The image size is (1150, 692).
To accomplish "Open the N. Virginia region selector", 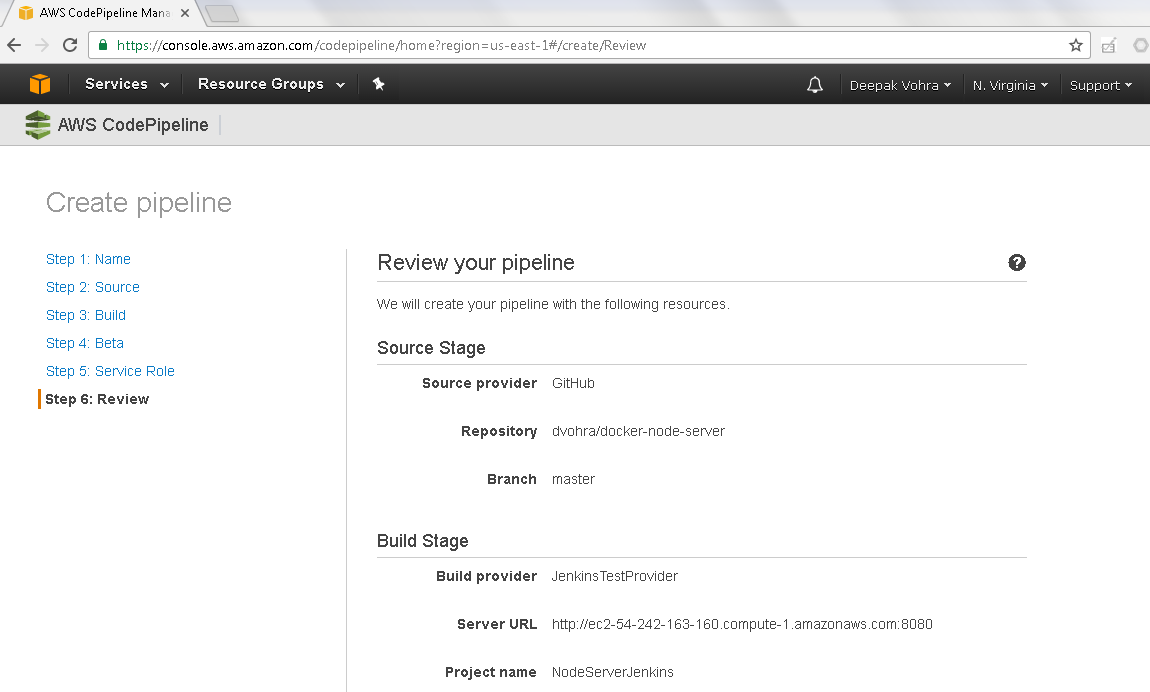I will tap(1010, 85).
